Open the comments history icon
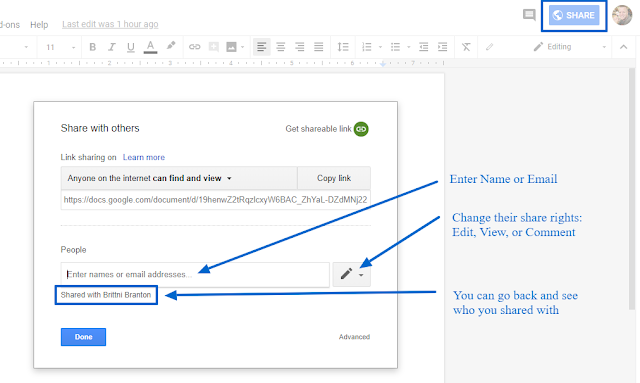Image resolution: width=640 pixels, height=383 pixels. pyautogui.click(x=529, y=15)
